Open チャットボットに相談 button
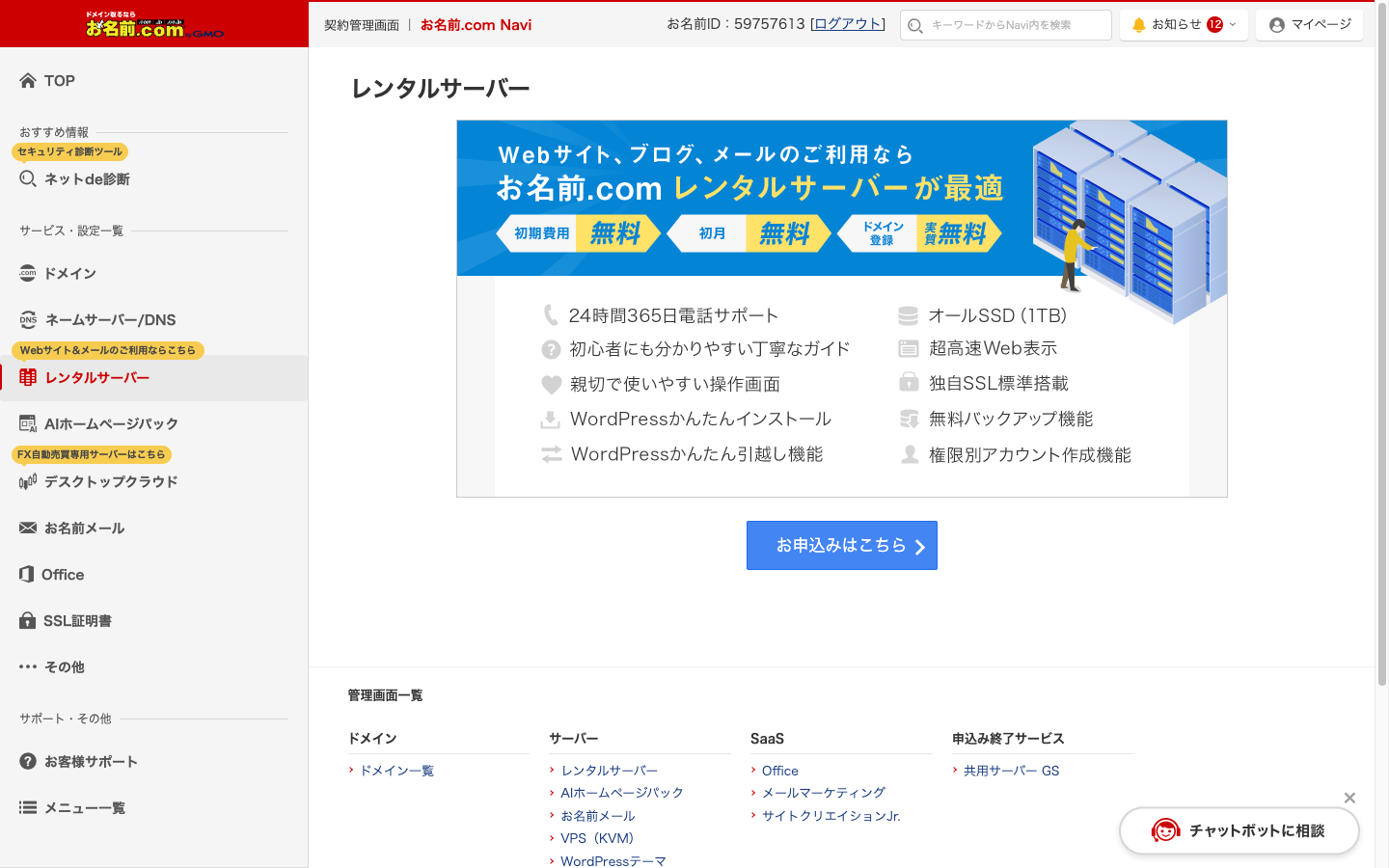 coord(1239,830)
